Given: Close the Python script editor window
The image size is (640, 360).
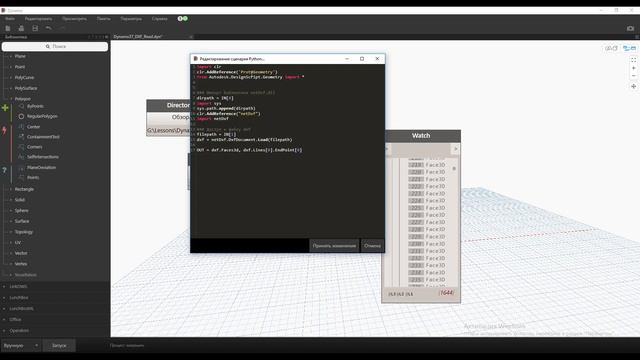Looking at the screenshot, I should click(x=377, y=59).
